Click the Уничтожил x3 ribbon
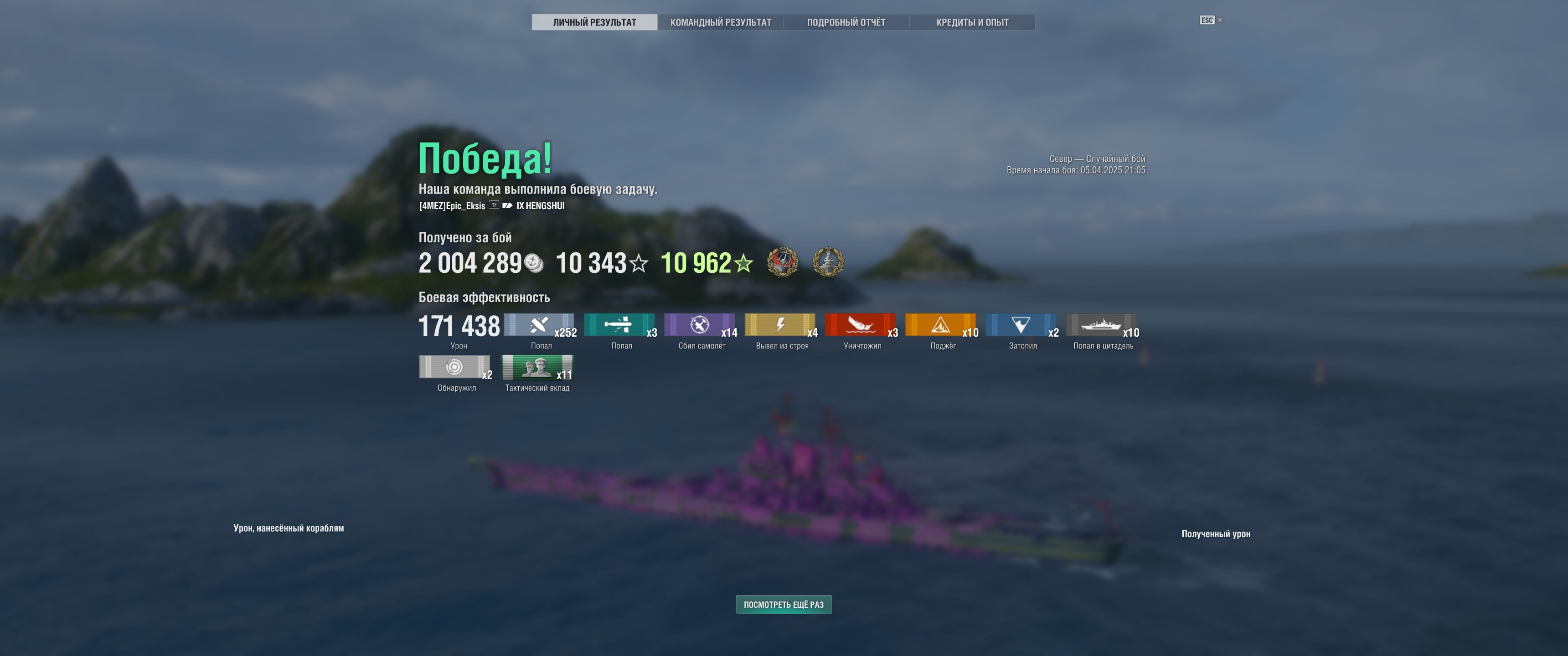Viewport: 1568px width, 656px height. 861,325
